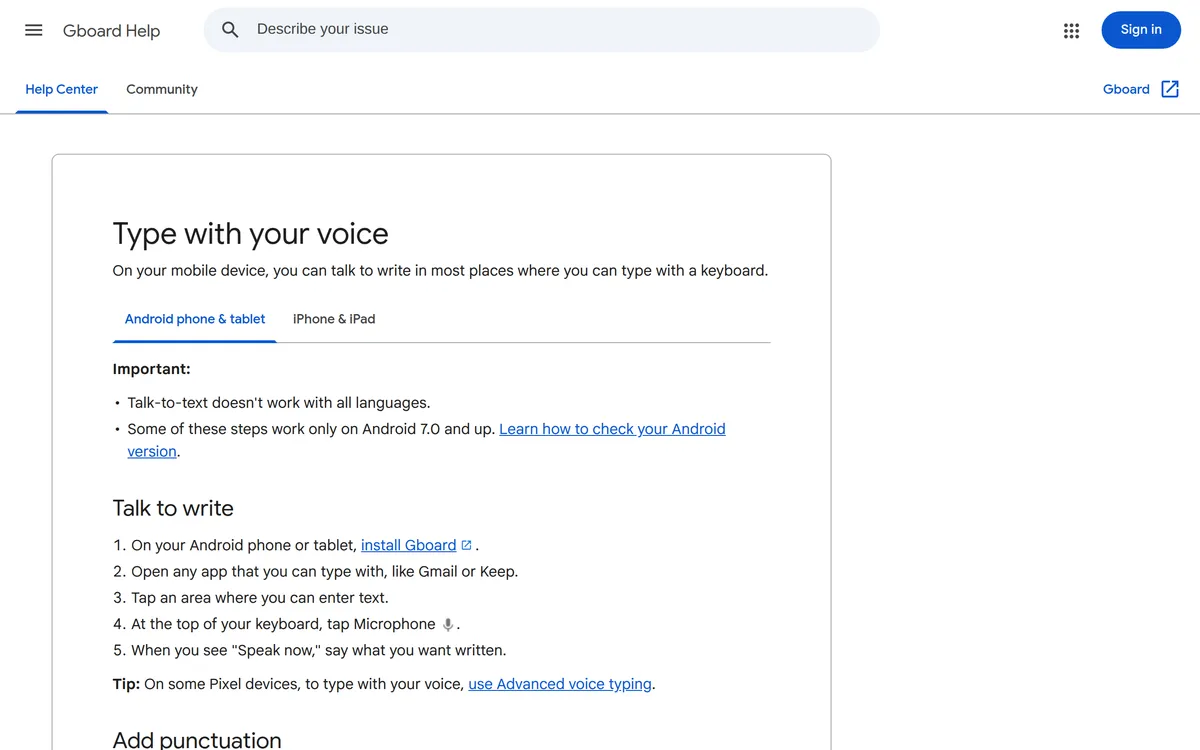Click the Add punctuation heading
This screenshot has width=1200, height=750.
(197, 740)
